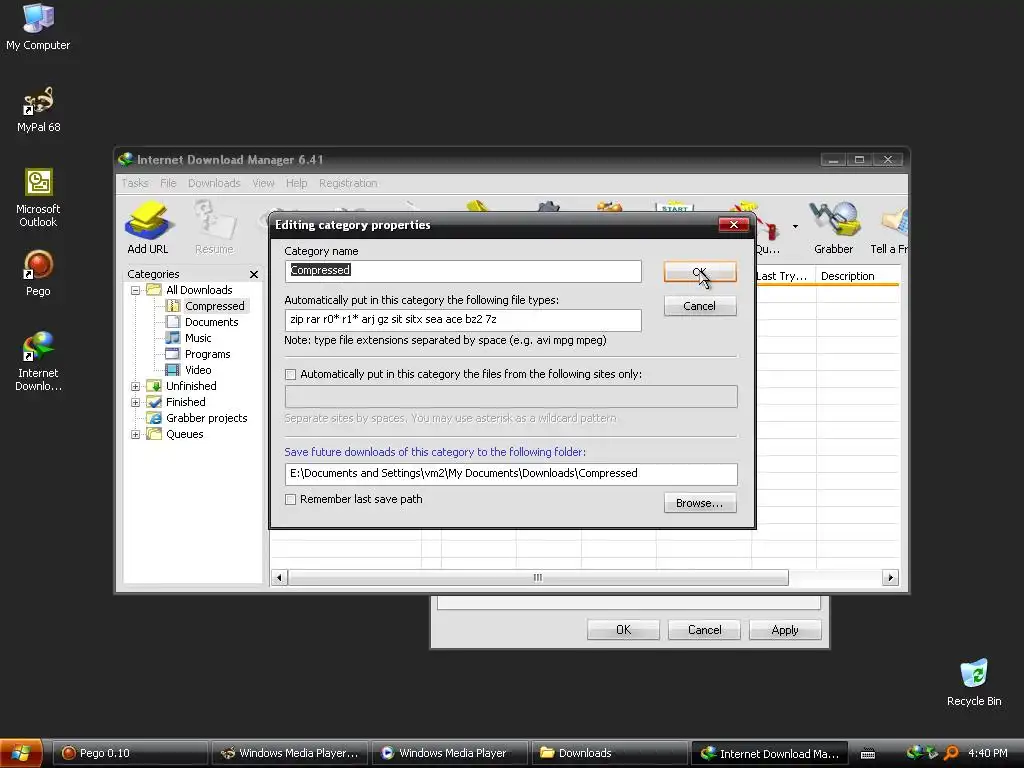1024x768 pixels.
Task: Select the Music category in the tree
Action: click(198, 338)
